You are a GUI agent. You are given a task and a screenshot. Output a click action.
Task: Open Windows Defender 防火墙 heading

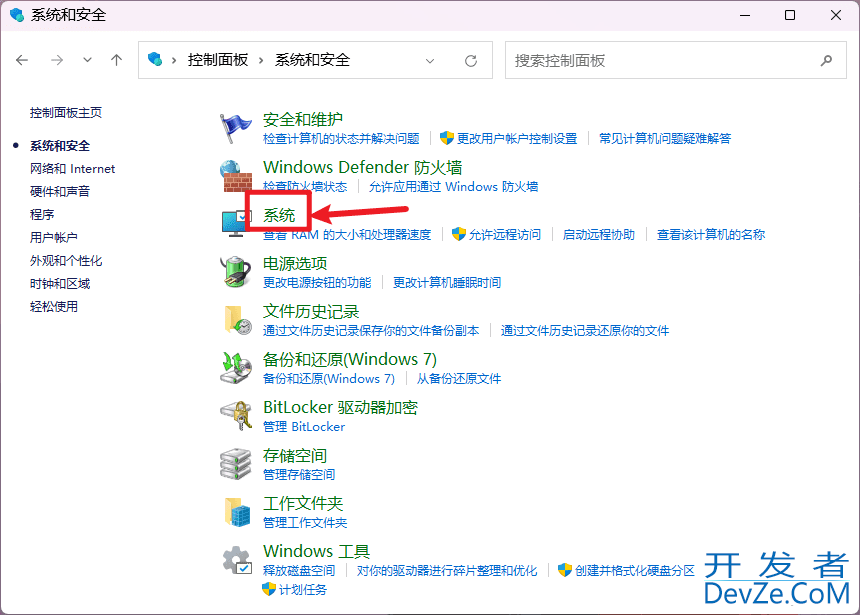(x=363, y=167)
